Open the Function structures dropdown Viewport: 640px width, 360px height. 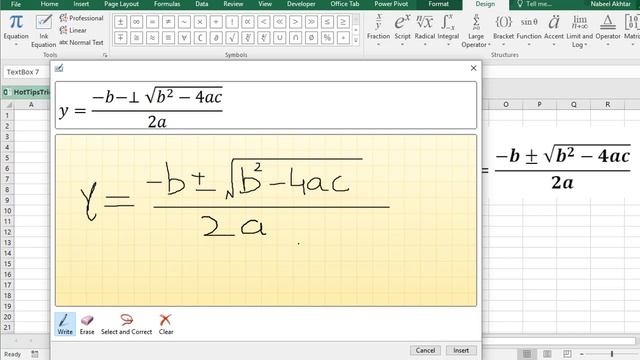[x=529, y=30]
